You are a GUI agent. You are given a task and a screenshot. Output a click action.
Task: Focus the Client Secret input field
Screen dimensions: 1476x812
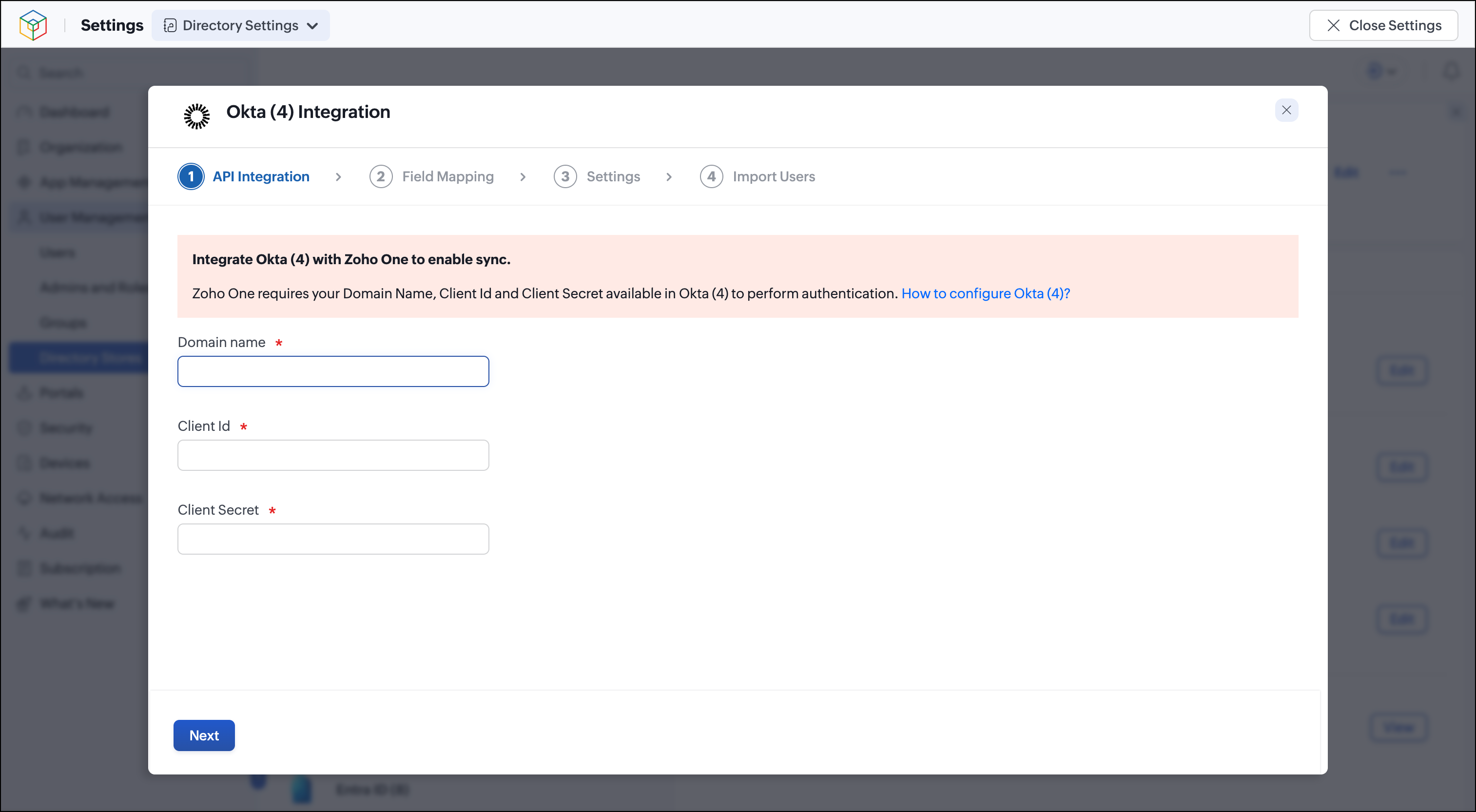(333, 539)
